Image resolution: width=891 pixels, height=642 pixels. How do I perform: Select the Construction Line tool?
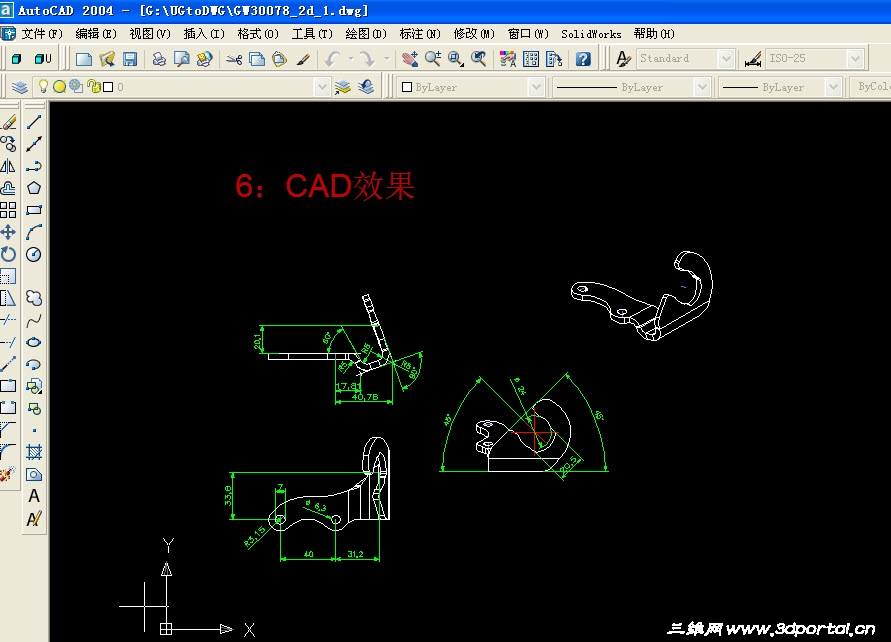(x=34, y=144)
